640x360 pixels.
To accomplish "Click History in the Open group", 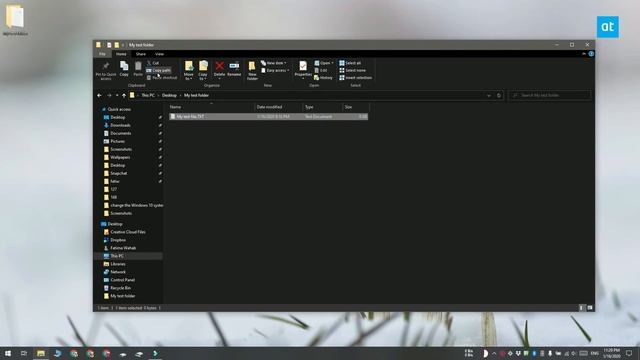I will click(323, 78).
